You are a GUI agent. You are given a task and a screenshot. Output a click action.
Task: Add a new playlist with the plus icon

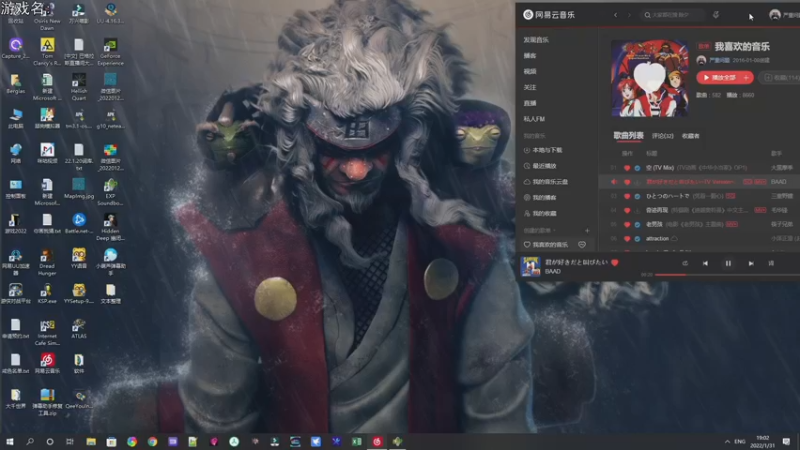587,231
